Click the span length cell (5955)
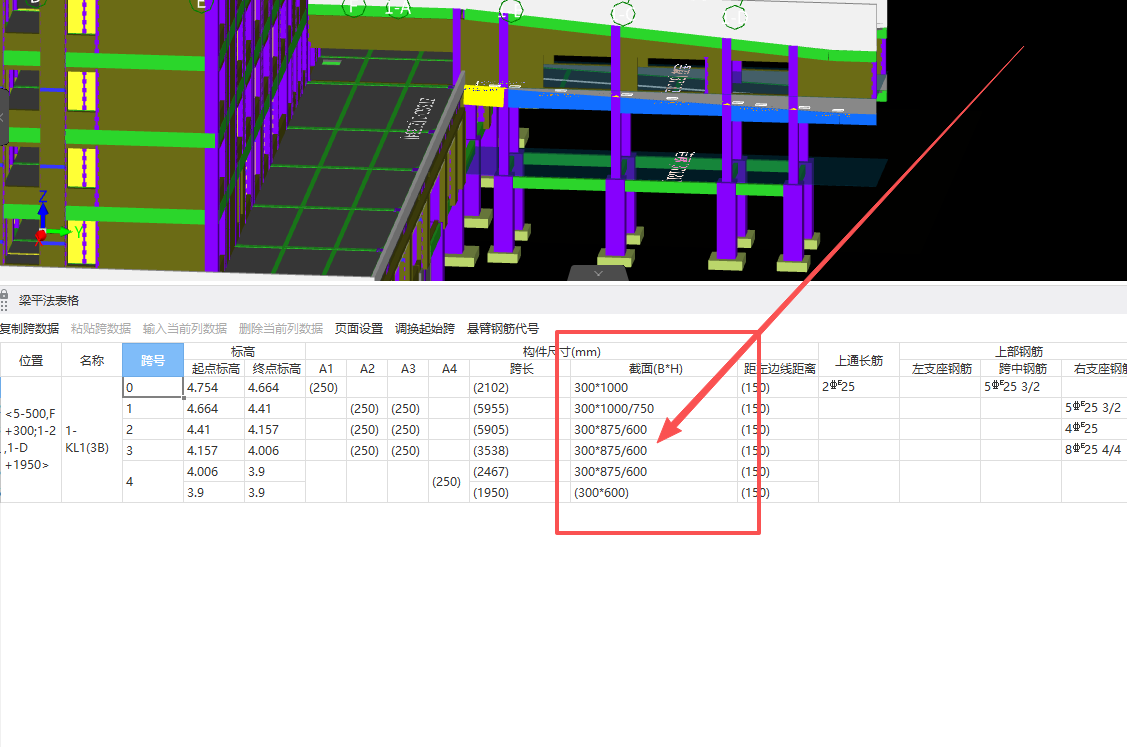 coord(520,408)
